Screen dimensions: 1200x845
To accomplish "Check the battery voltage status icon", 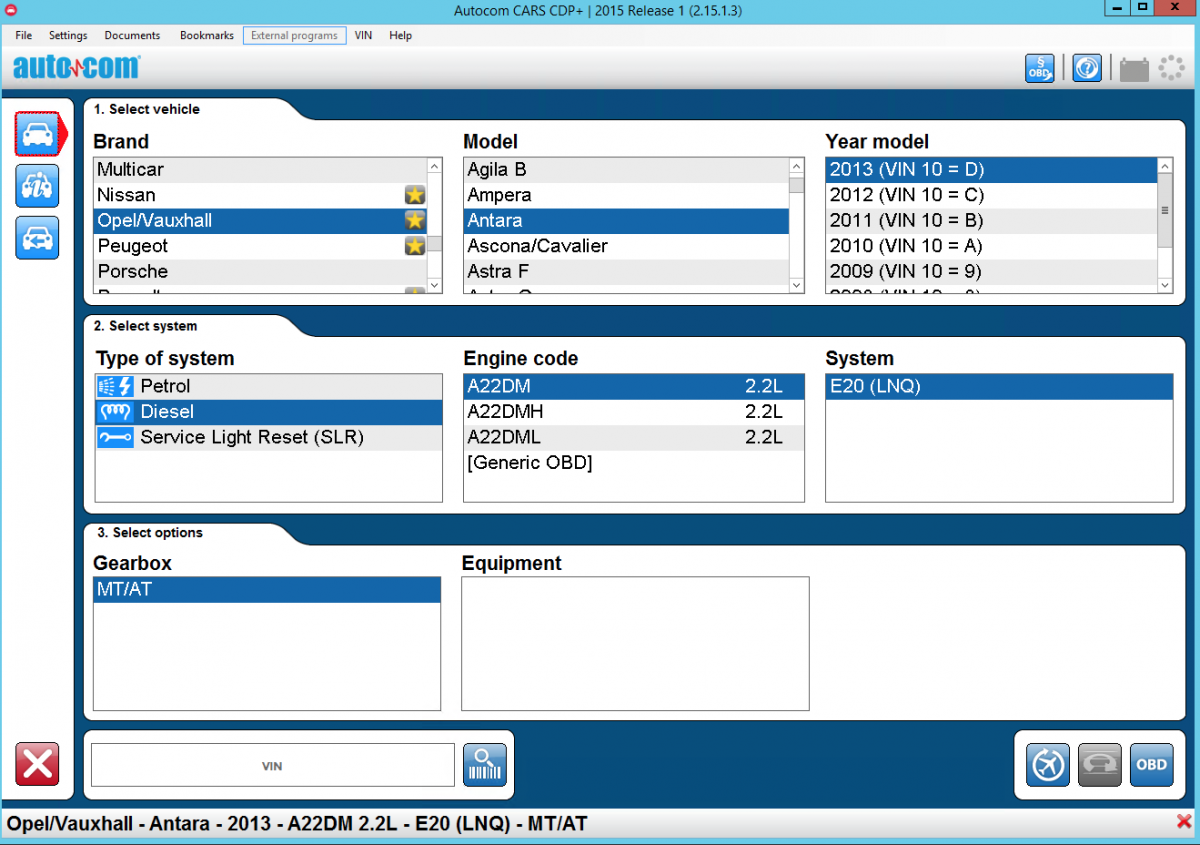I will [1134, 68].
